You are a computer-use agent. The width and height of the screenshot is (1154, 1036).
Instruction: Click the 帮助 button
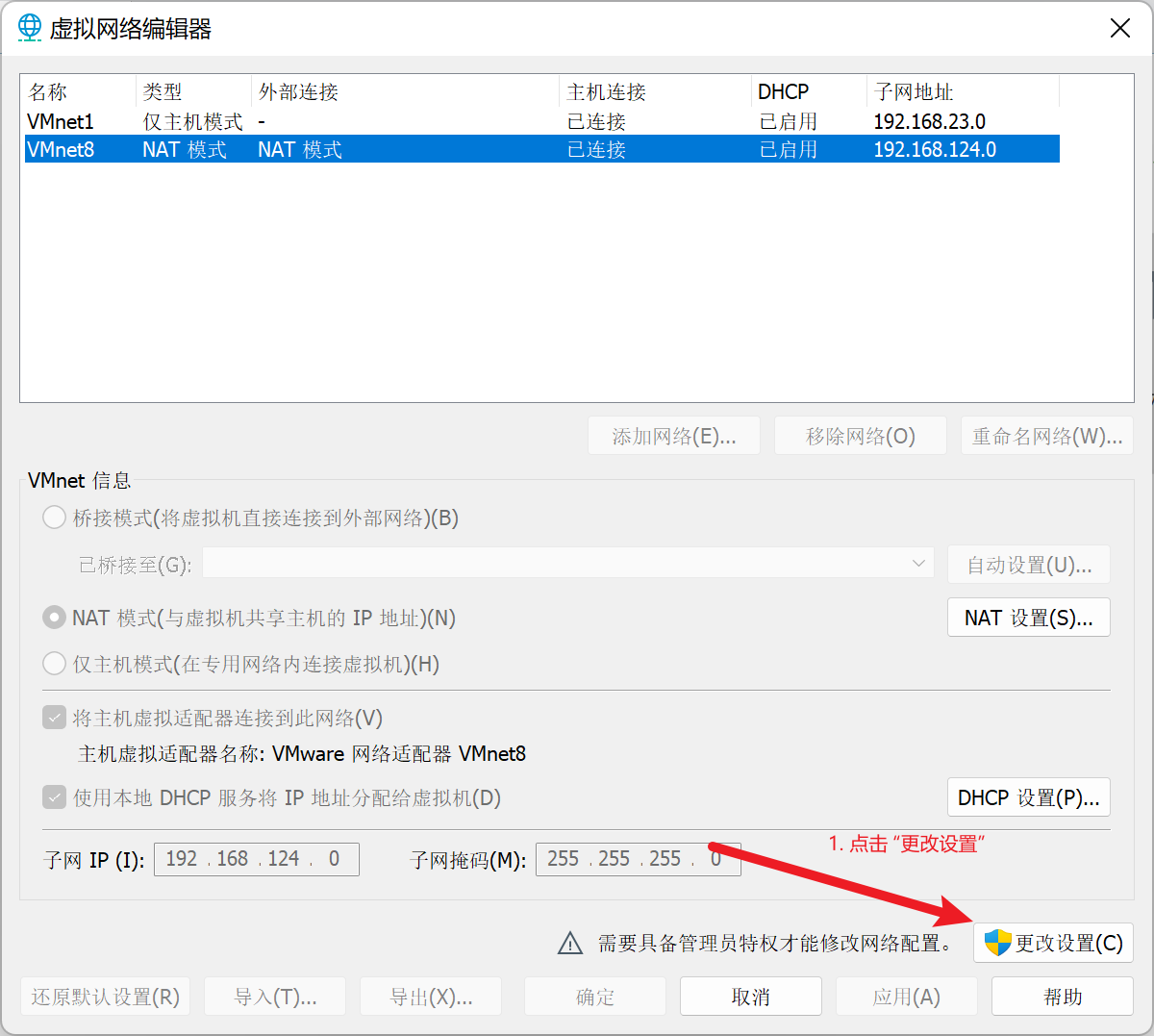tap(1063, 997)
